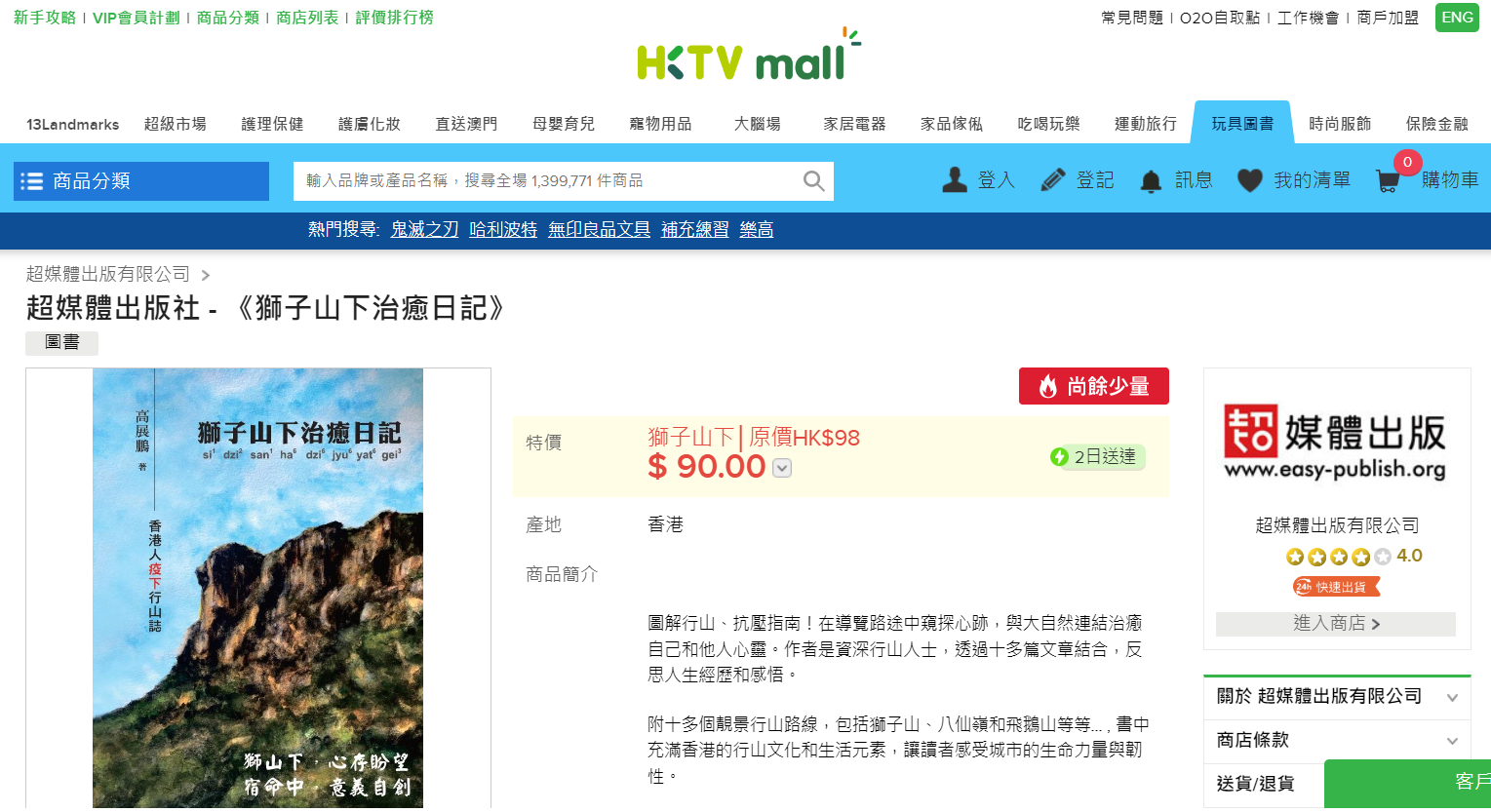Switch language with ENG button
The height and width of the screenshot is (812, 1491).
coord(1457,18)
